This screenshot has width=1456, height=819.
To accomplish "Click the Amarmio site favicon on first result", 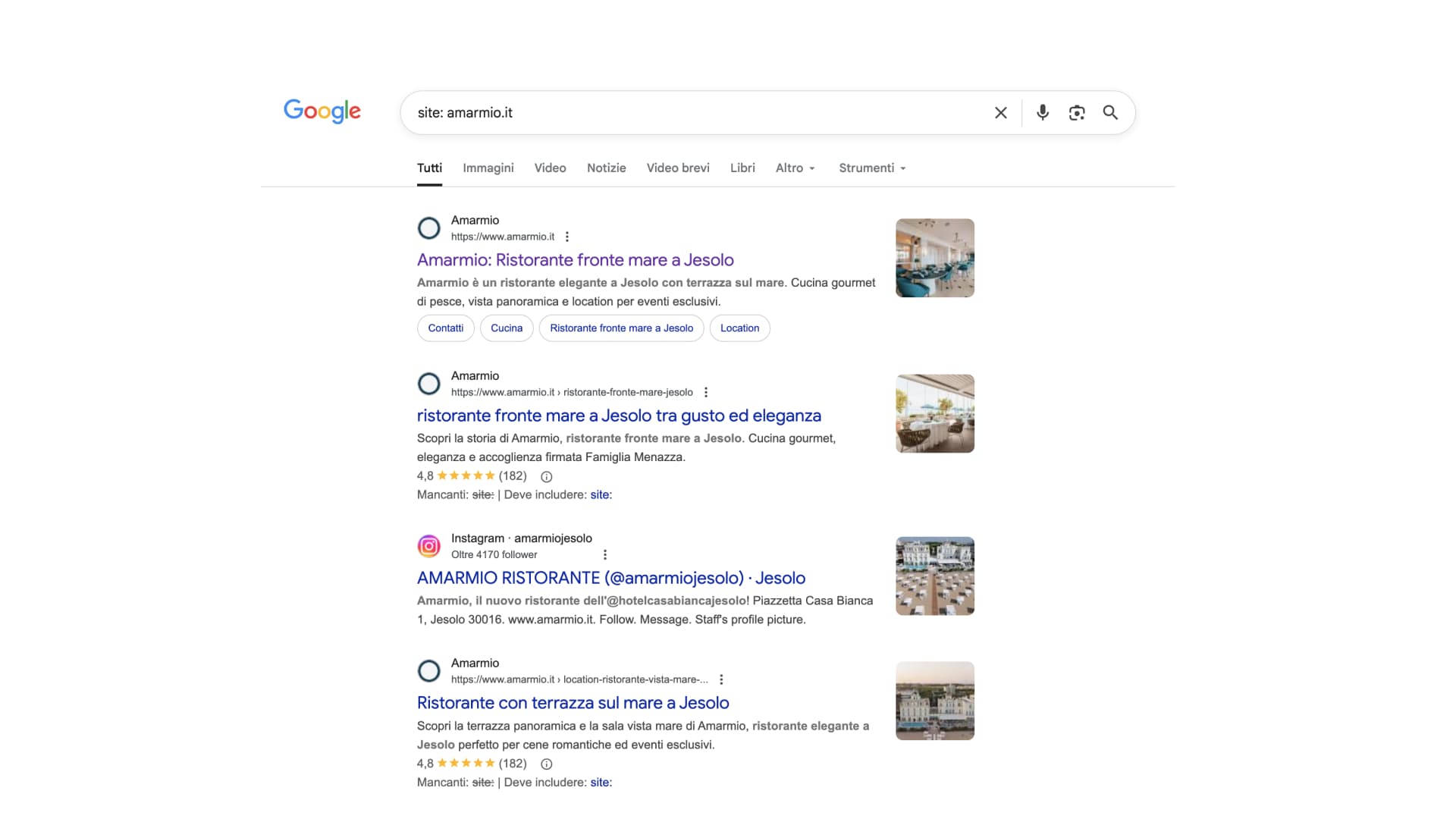I will pos(428,227).
